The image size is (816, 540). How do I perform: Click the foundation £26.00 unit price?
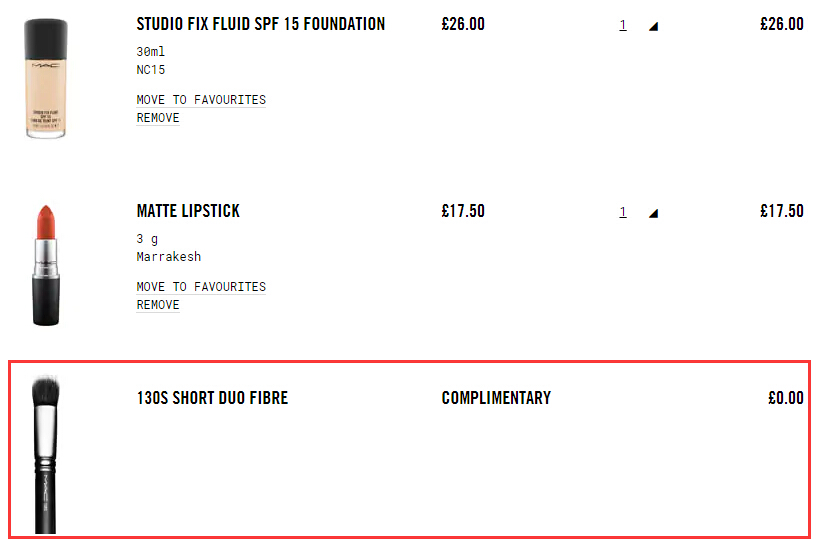point(463,24)
